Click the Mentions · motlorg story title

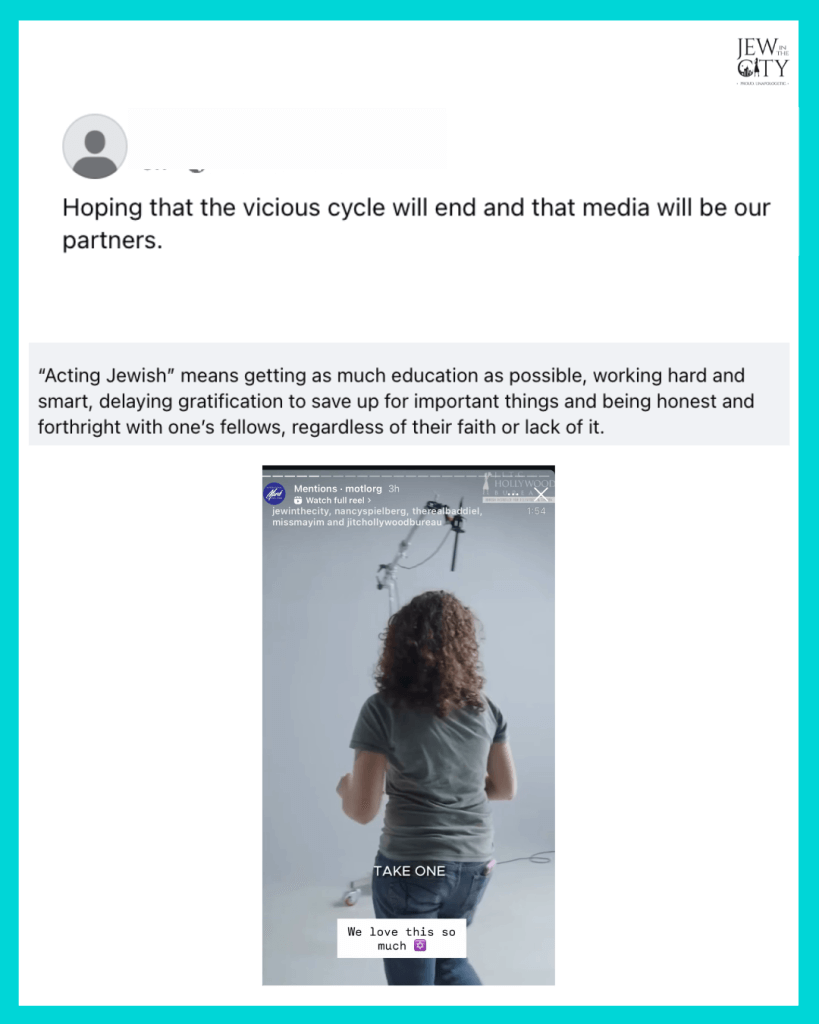click(338, 488)
